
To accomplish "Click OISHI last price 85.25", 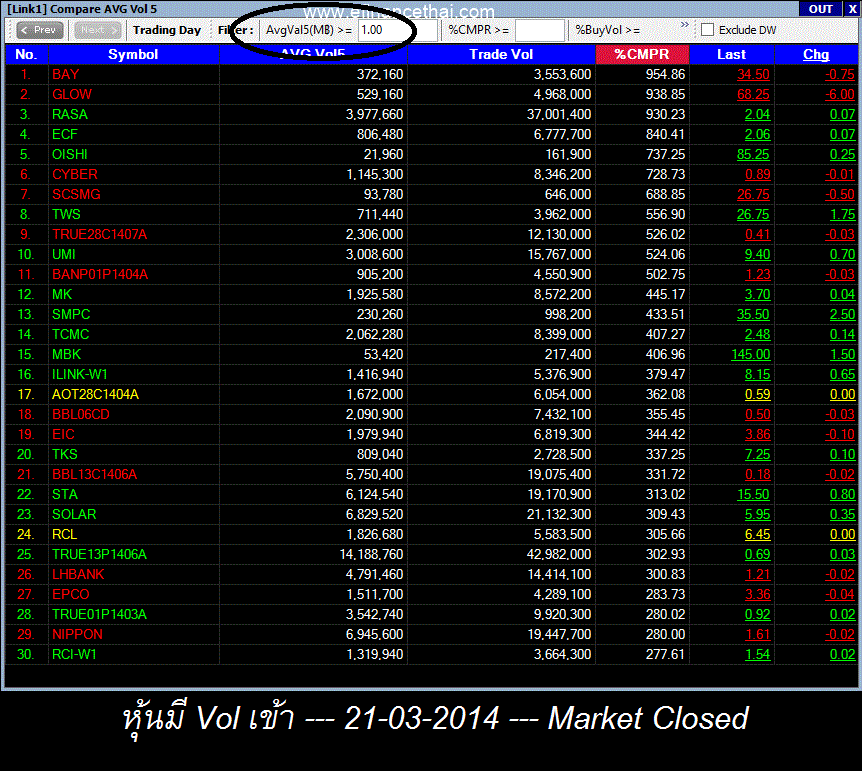I will 753,154.
